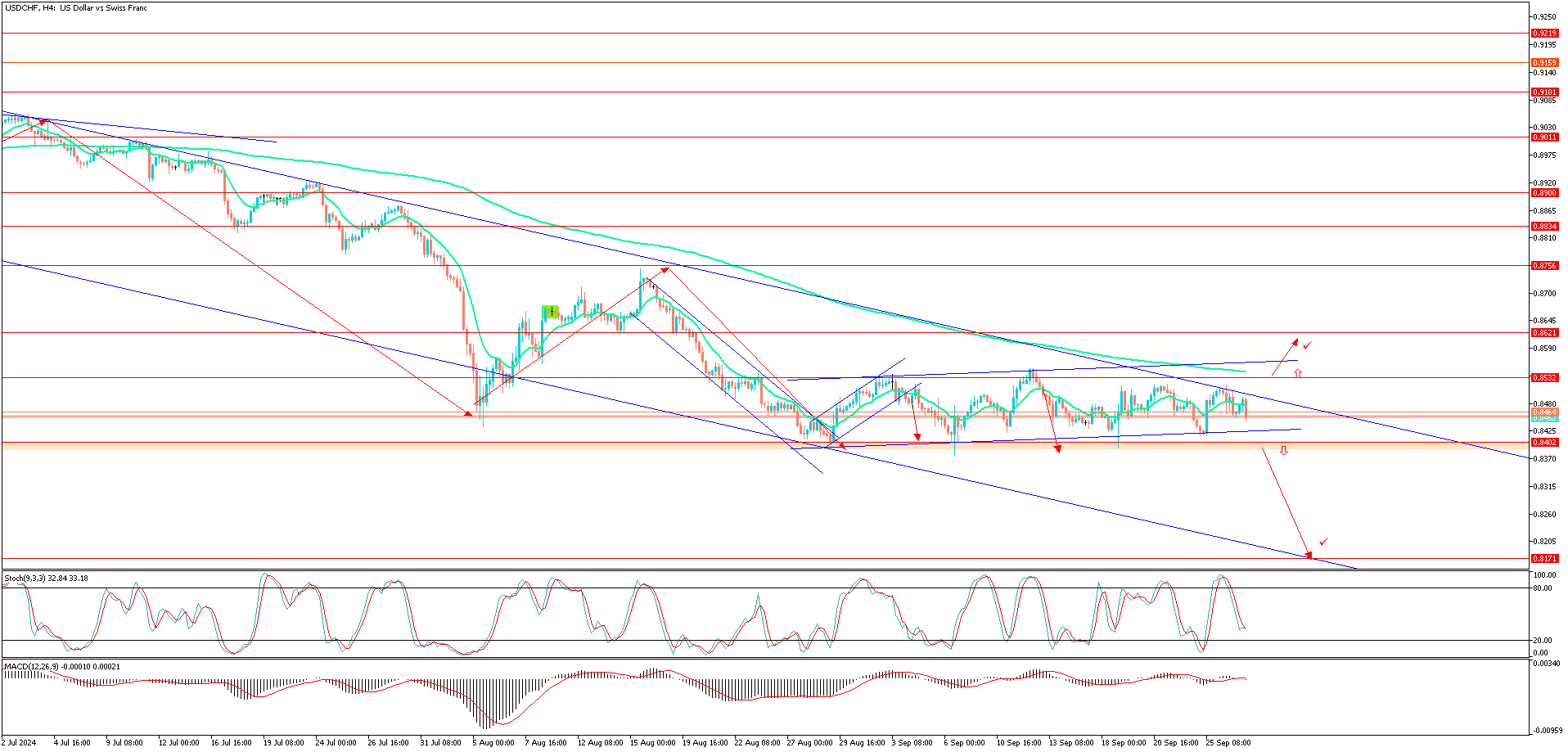Click the 0.8834 red price label
The height and width of the screenshot is (752, 1568).
(1544, 227)
